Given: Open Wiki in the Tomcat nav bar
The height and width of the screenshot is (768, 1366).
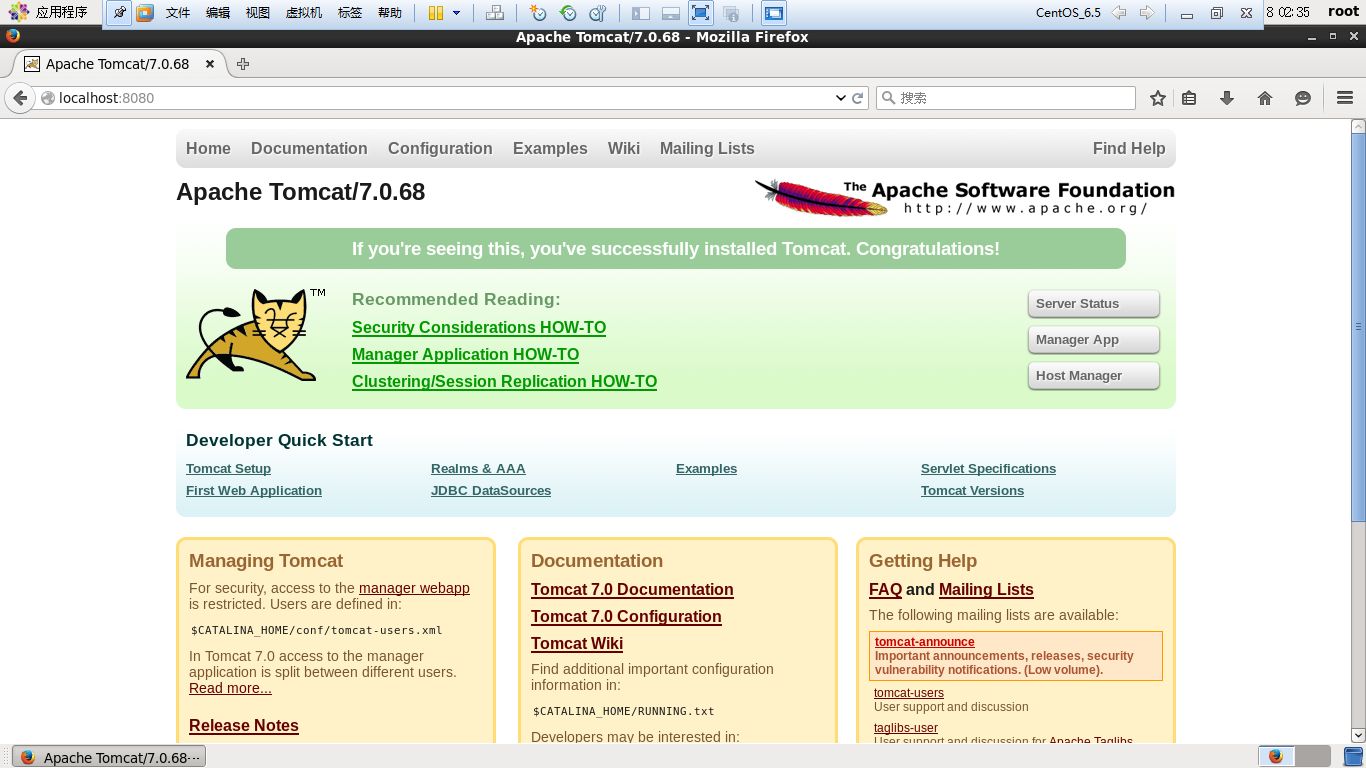Looking at the screenshot, I should (624, 148).
